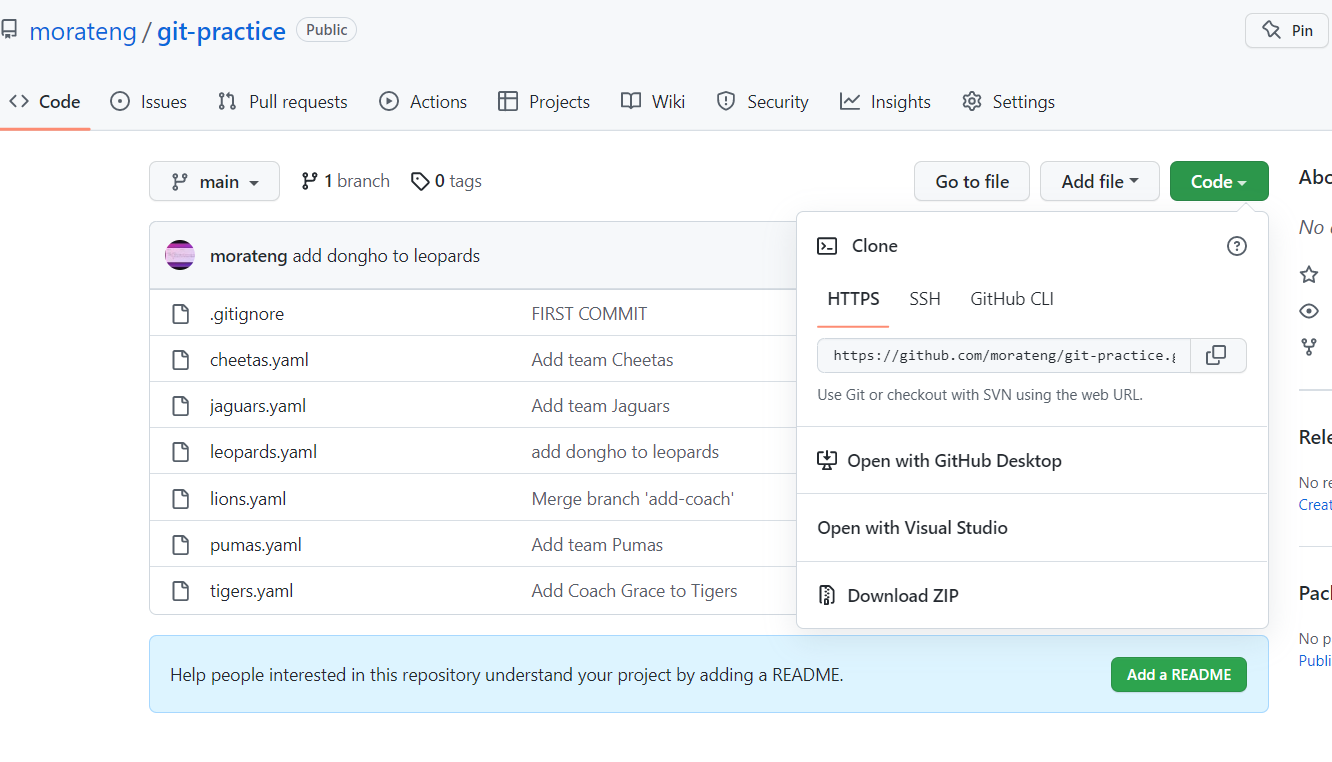Open latest commit 'add dongho to leopards' header
The width and height of the screenshot is (1332, 762).
(386, 256)
